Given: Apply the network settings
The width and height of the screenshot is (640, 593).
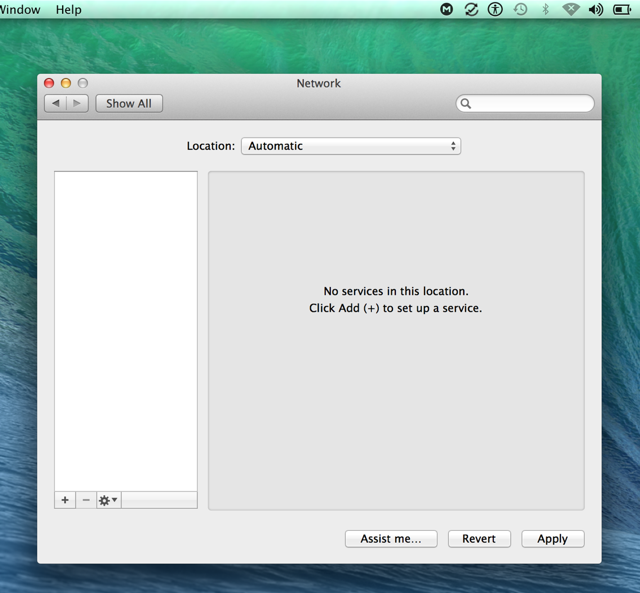Looking at the screenshot, I should (x=552, y=538).
